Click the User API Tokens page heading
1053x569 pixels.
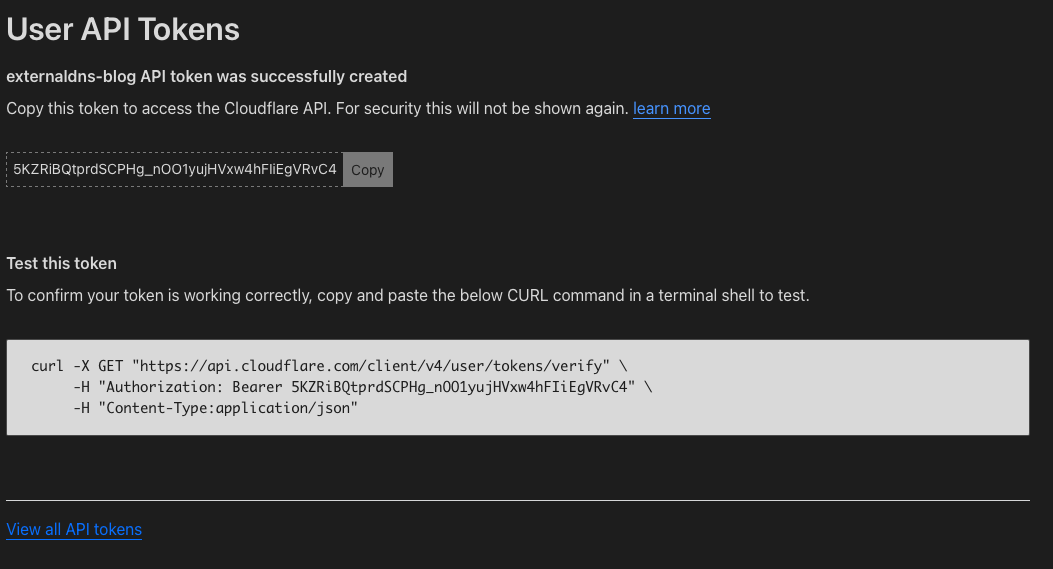[x=123, y=30]
